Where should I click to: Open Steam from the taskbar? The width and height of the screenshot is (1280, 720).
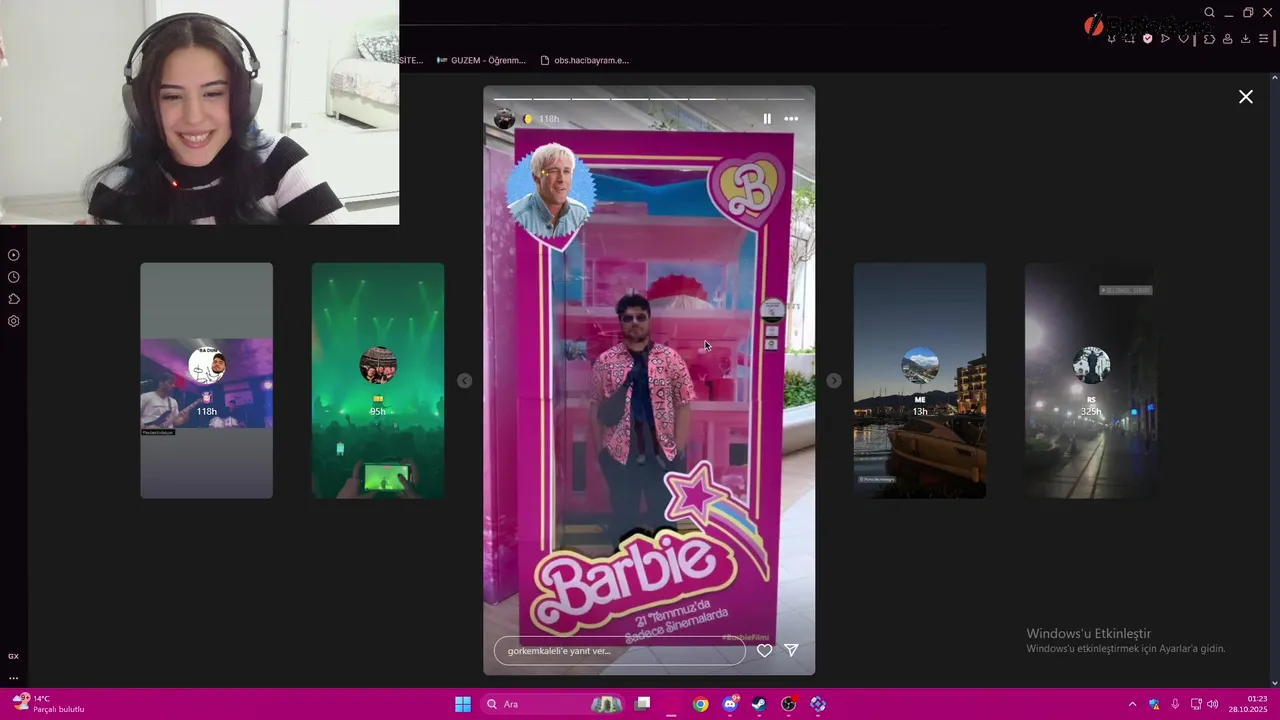[x=759, y=704]
